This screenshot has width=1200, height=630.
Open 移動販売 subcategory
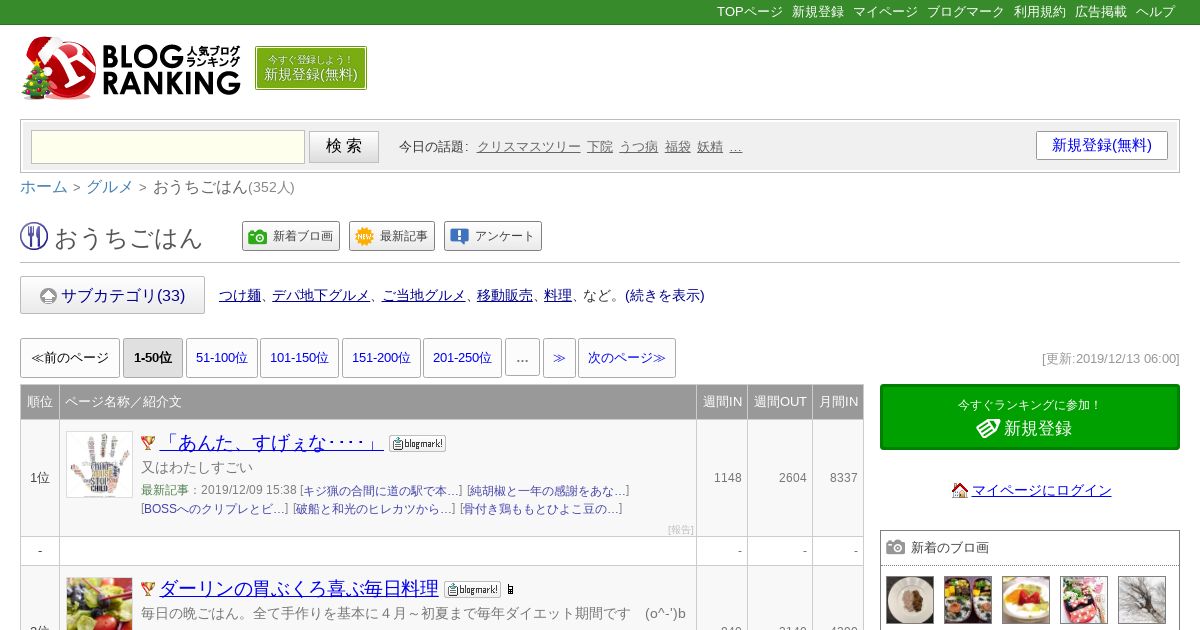pyautogui.click(x=505, y=296)
